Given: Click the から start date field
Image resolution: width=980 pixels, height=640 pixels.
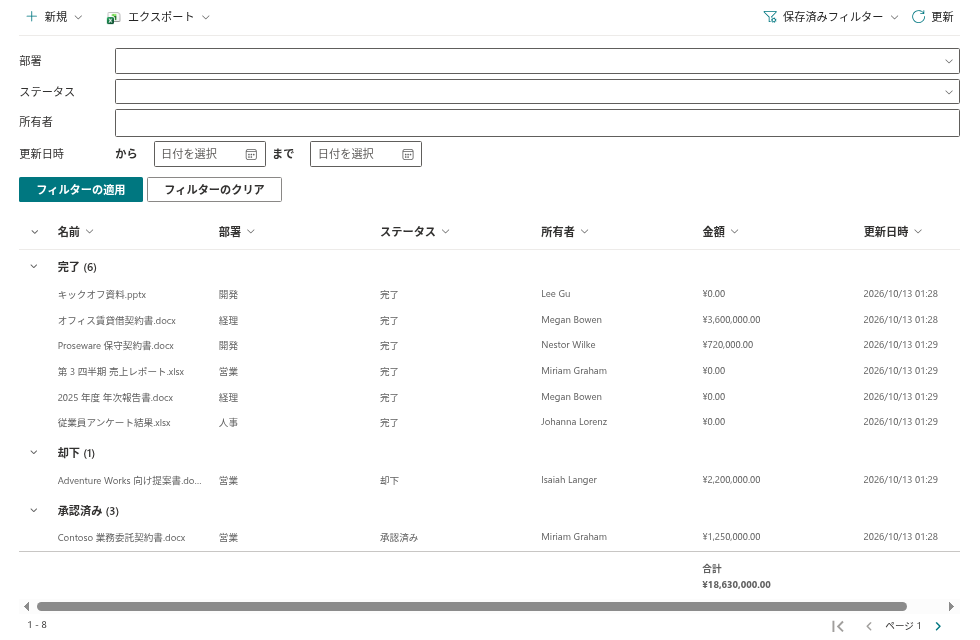Looking at the screenshot, I should point(209,154).
